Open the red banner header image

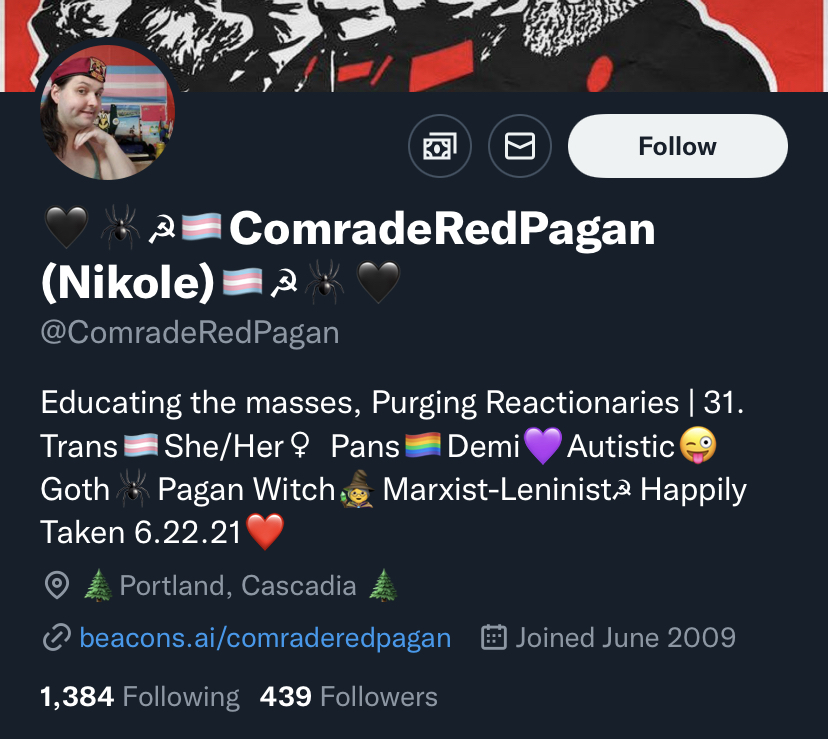(x=414, y=45)
